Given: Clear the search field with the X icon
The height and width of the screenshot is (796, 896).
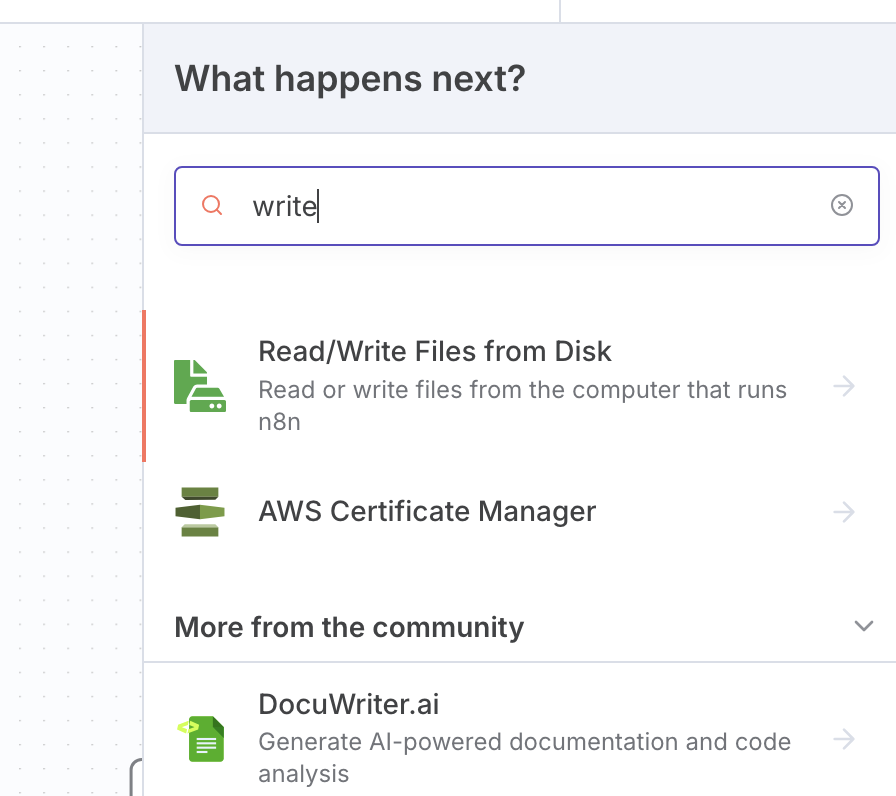Looking at the screenshot, I should (x=842, y=206).
